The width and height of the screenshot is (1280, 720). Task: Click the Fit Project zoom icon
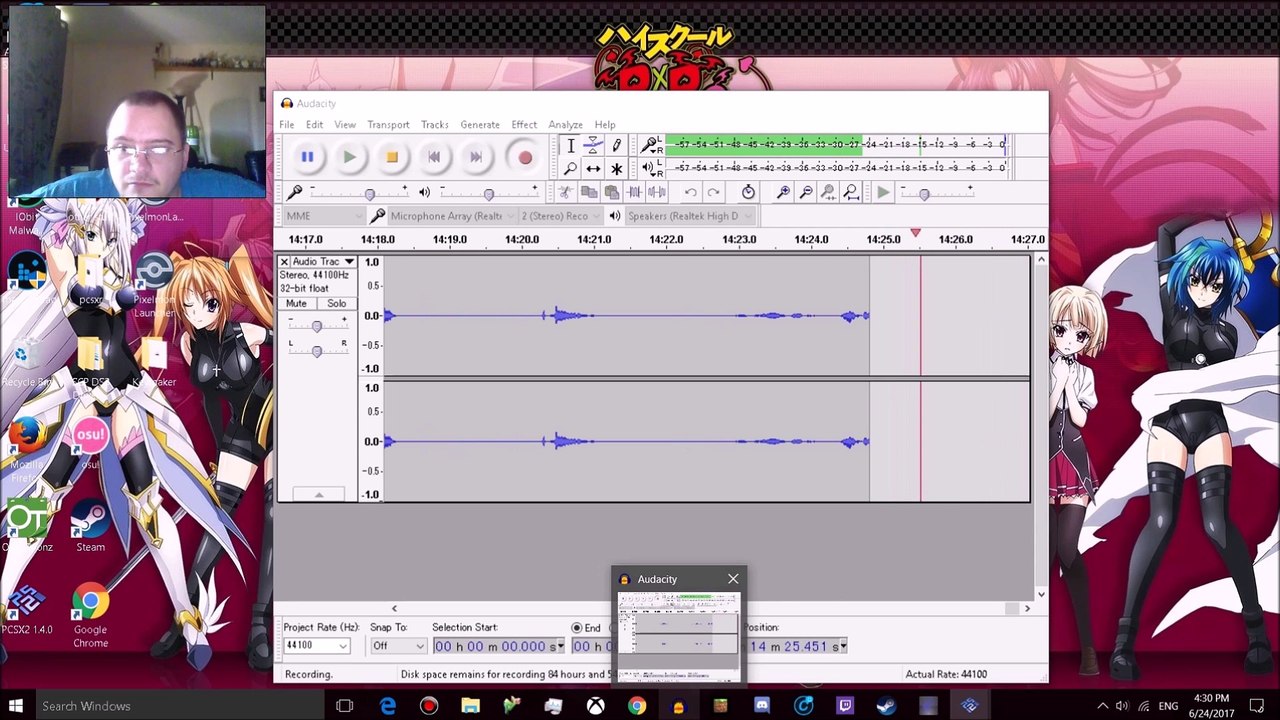point(851,192)
